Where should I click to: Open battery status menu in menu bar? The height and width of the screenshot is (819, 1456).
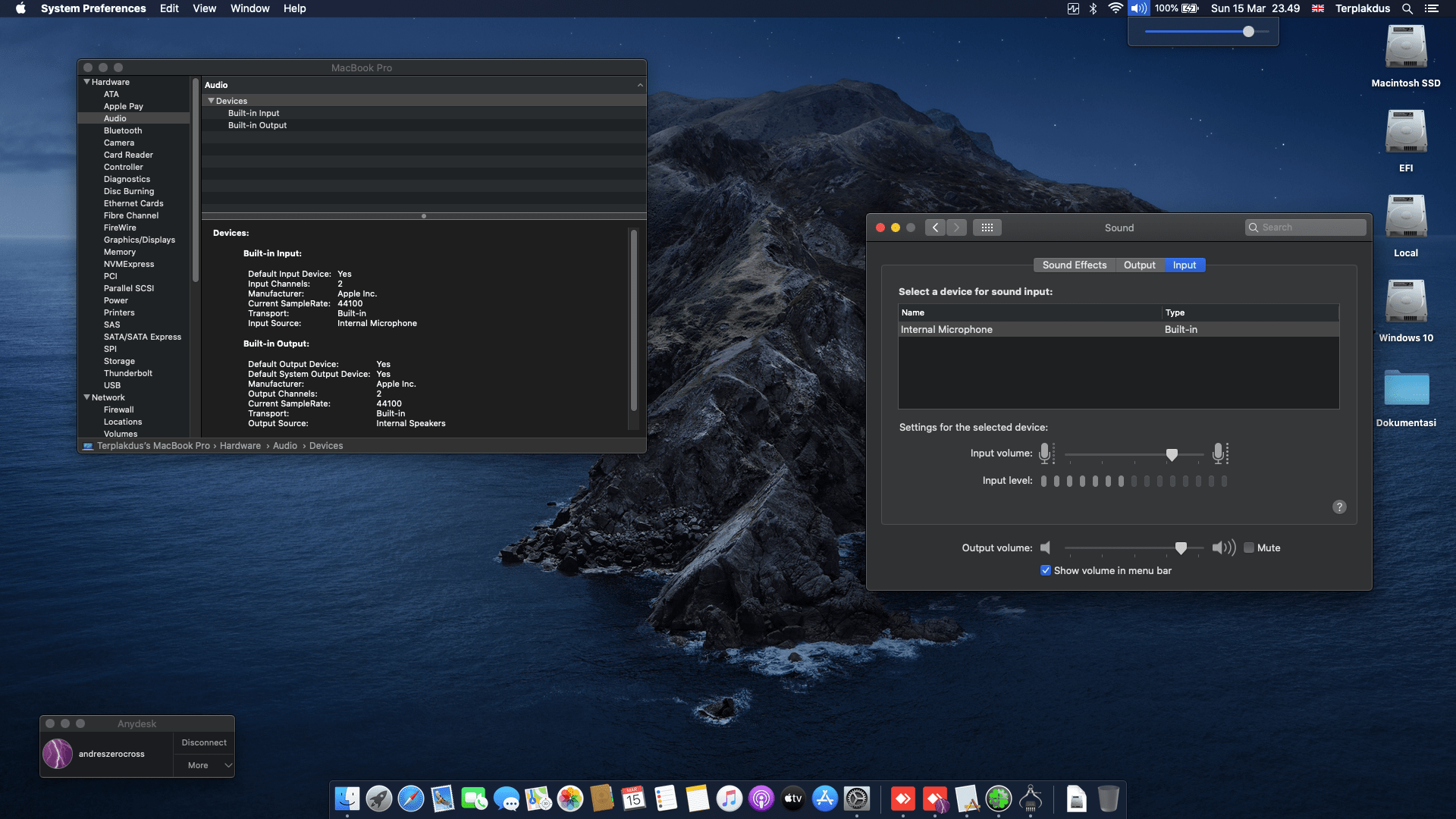pyautogui.click(x=1177, y=8)
